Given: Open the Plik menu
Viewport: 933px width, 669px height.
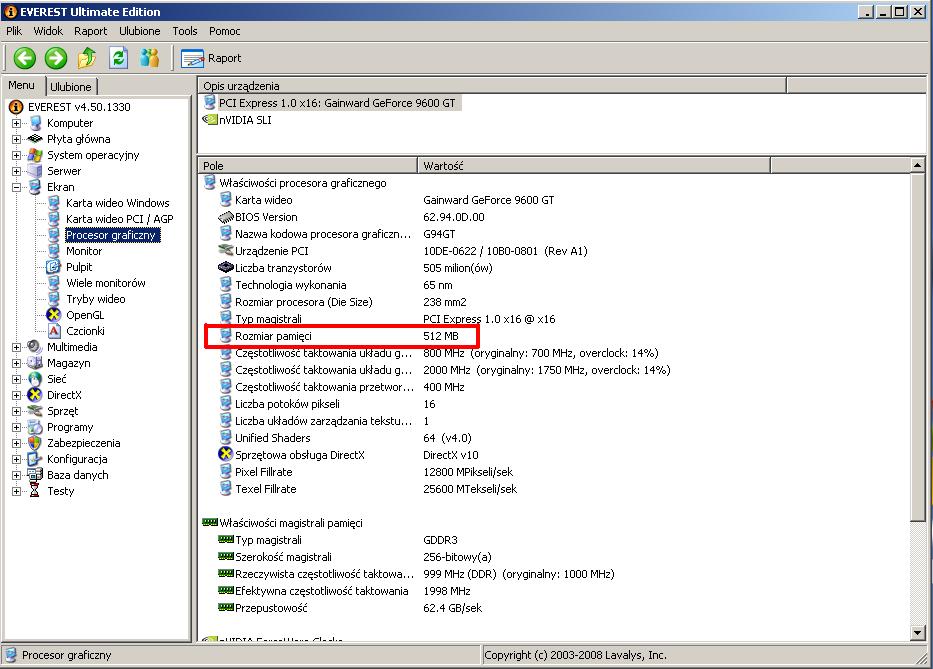Looking at the screenshot, I should pyautogui.click(x=14, y=31).
